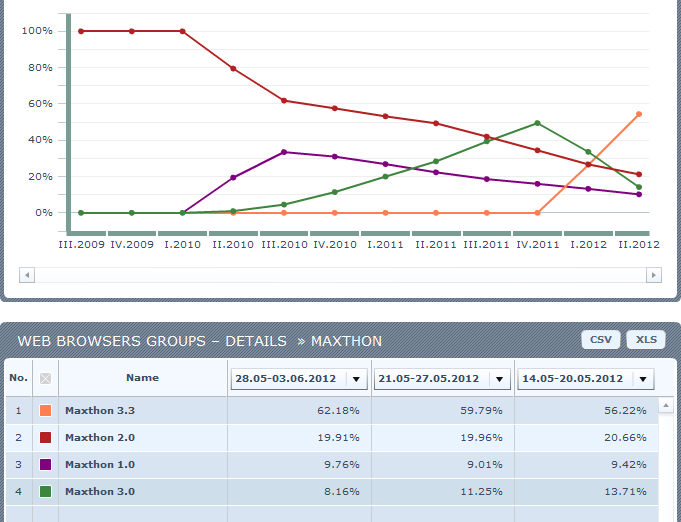Image resolution: width=681 pixels, height=522 pixels.
Task: Click the chart's horizontal scrollbar track
Action: pyautogui.click(x=340, y=274)
